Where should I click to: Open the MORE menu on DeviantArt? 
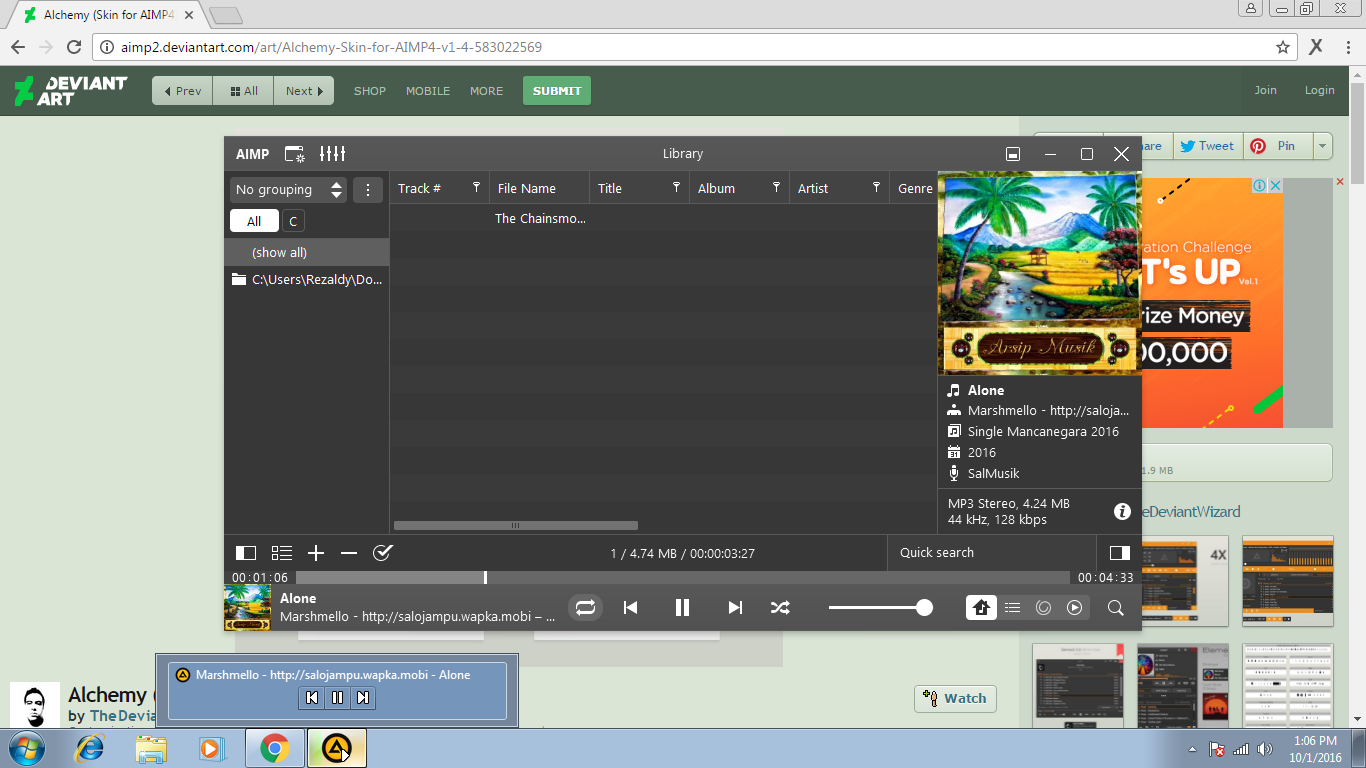(487, 91)
